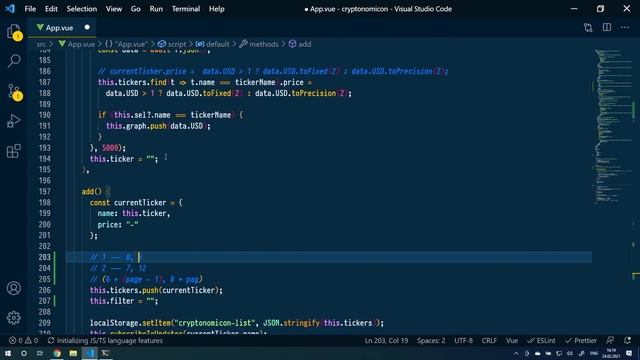Open the Source Control view
Screen dimensions: 640x360
pos(13,91)
